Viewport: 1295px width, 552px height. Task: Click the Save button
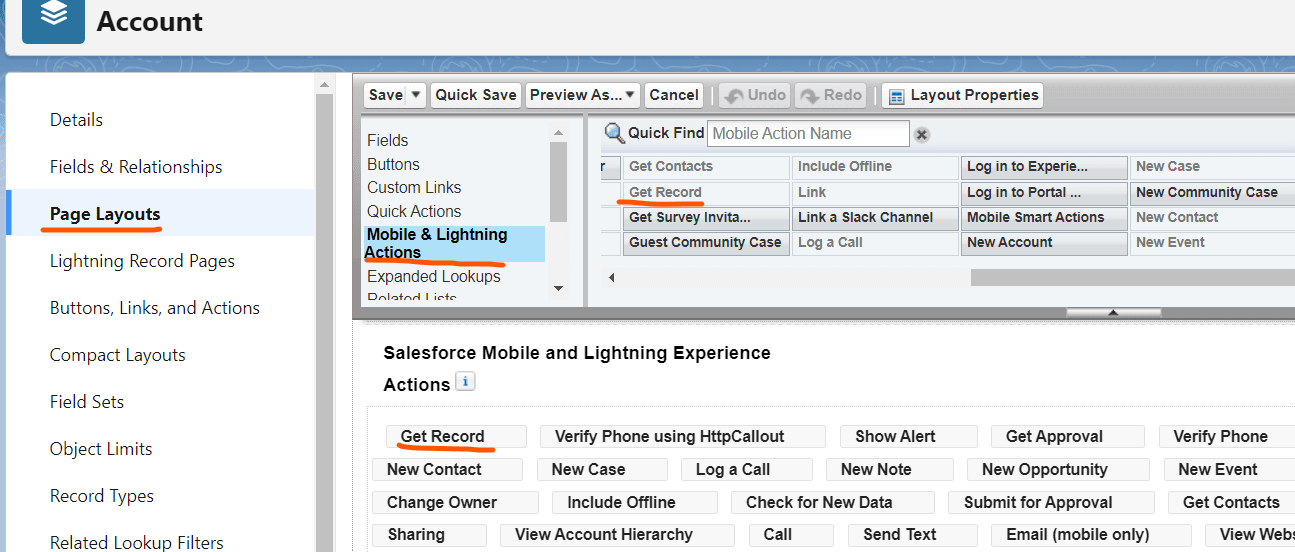click(385, 95)
